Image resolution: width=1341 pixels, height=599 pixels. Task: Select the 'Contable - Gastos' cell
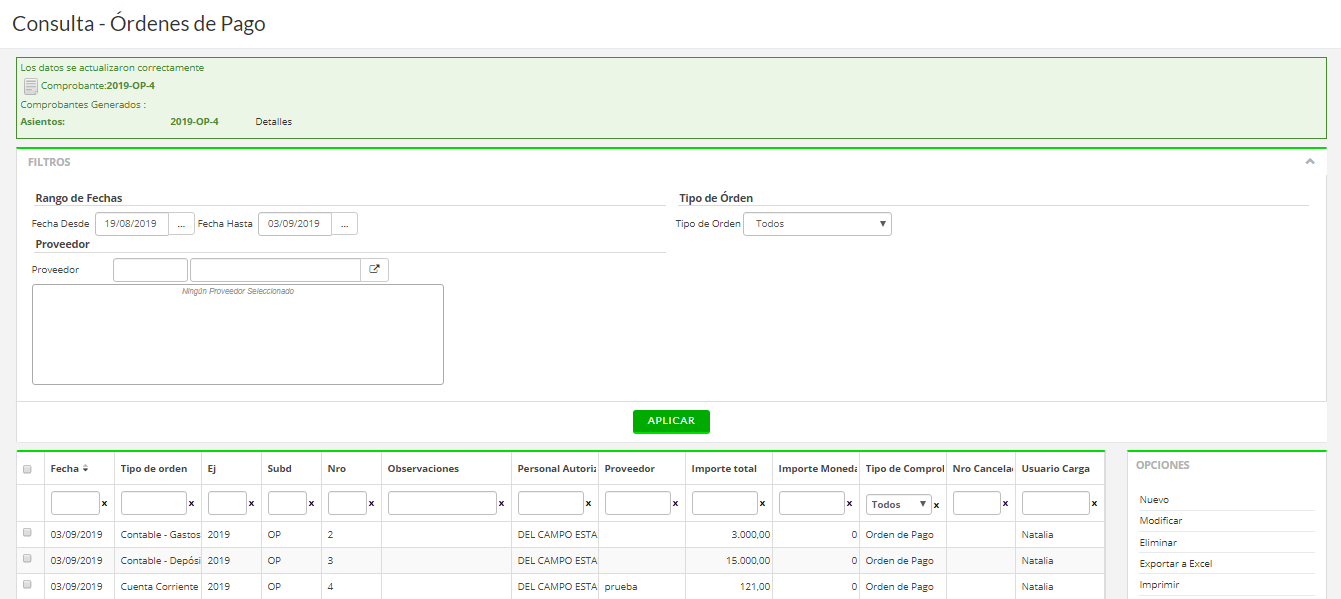point(158,534)
